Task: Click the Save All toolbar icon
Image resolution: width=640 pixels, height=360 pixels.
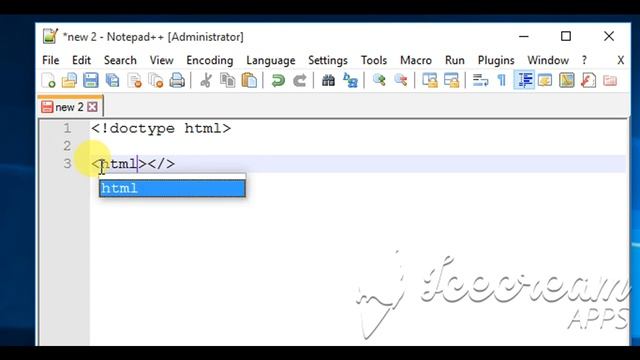Action: (112, 80)
